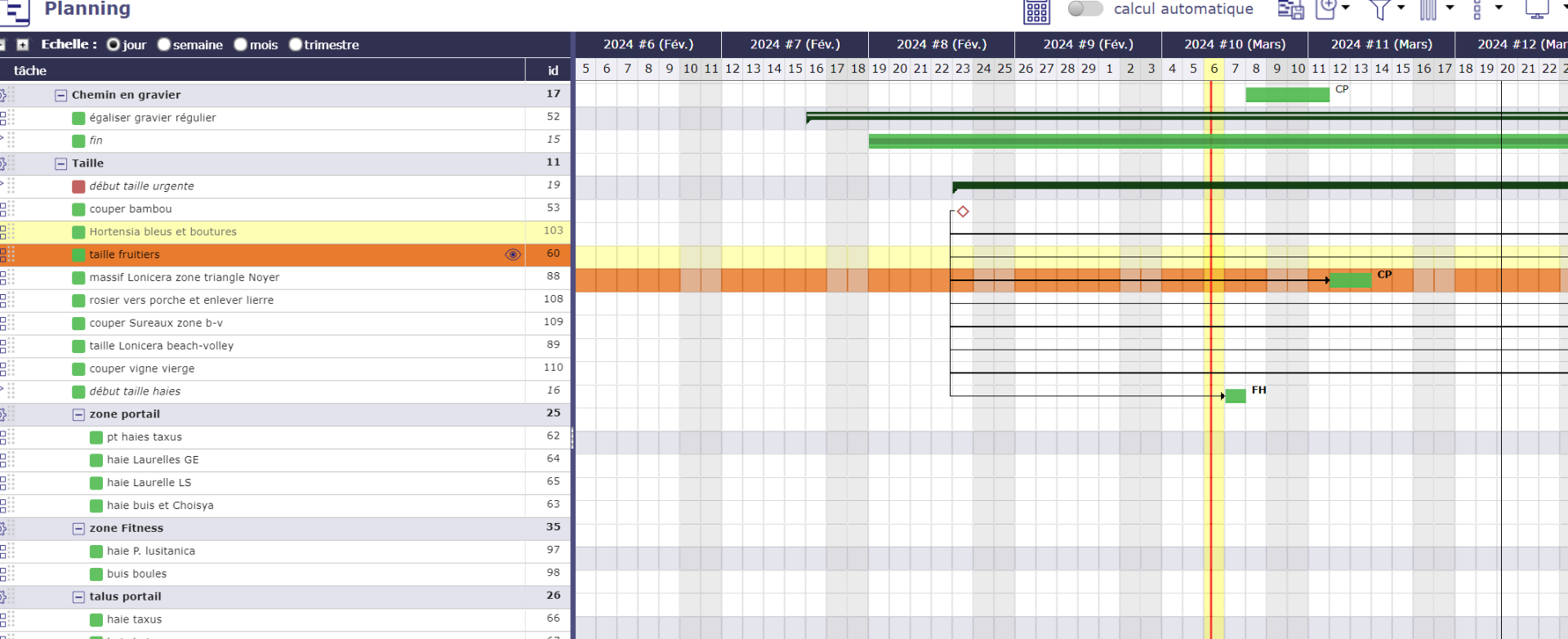Click the add new item icon

(1326, 9)
